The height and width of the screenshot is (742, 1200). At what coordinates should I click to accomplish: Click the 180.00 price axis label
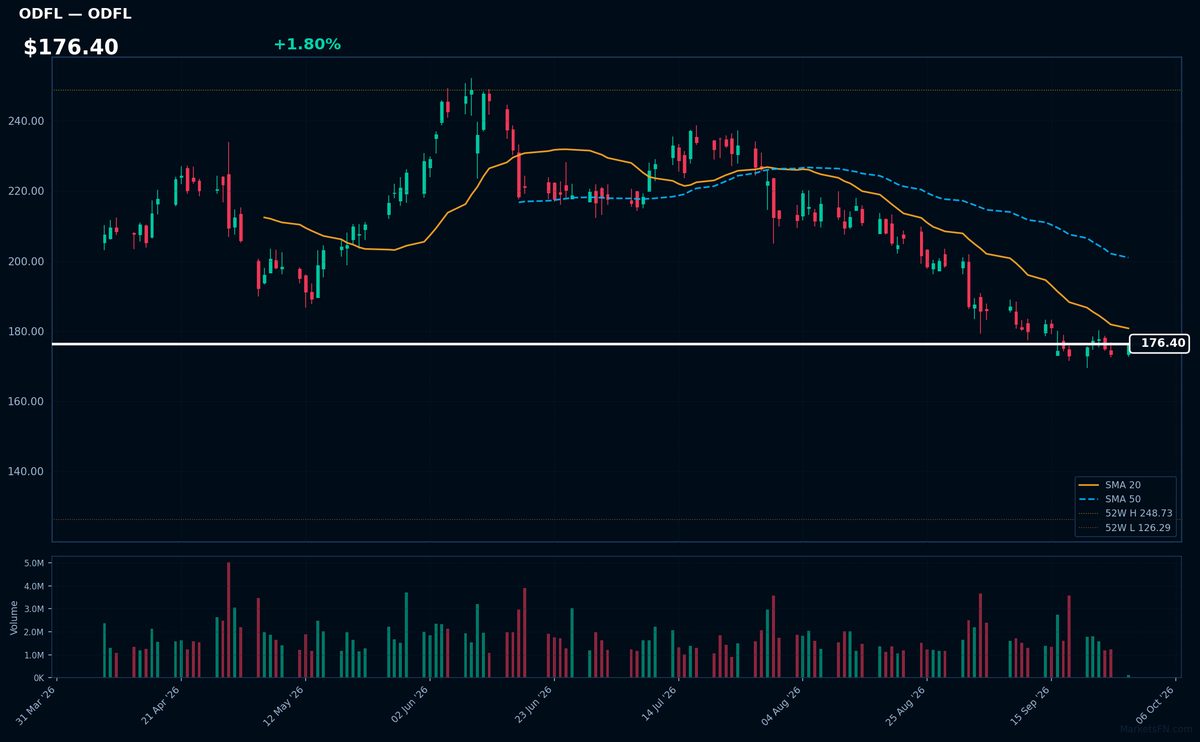pos(26,331)
